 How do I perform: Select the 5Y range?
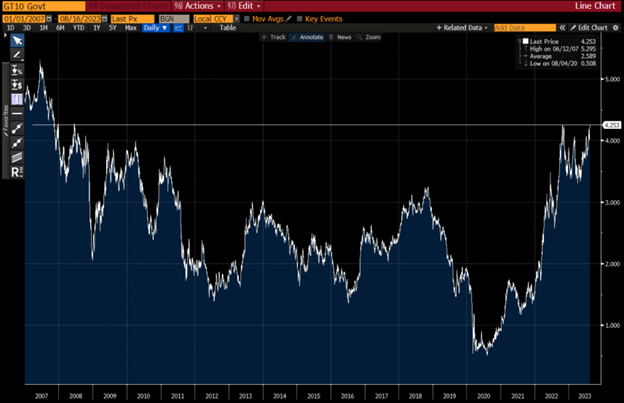coord(113,28)
